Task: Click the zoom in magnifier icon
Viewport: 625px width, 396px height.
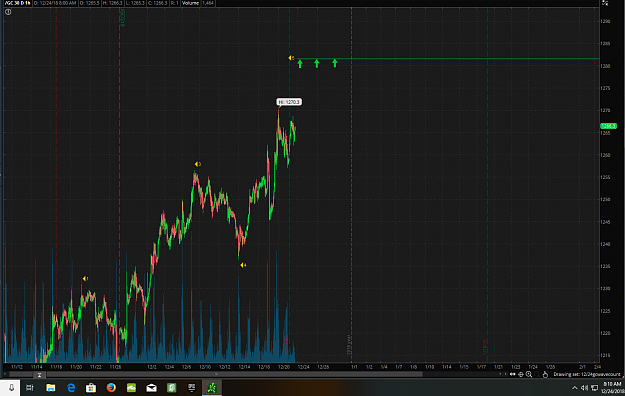Action: point(529,374)
